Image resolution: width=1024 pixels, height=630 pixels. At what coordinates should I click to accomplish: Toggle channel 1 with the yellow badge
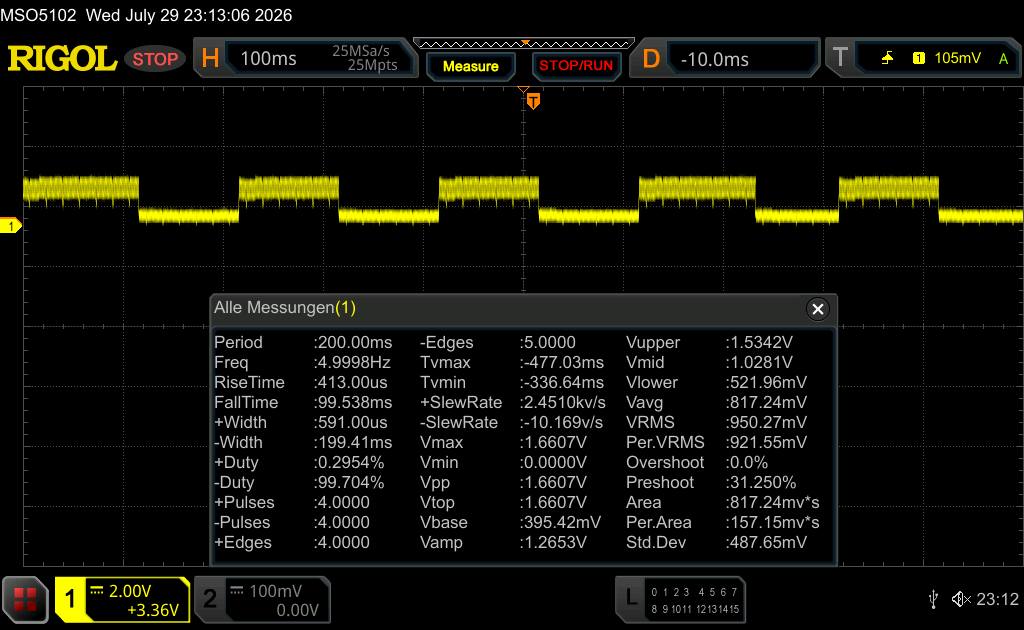tap(70, 599)
